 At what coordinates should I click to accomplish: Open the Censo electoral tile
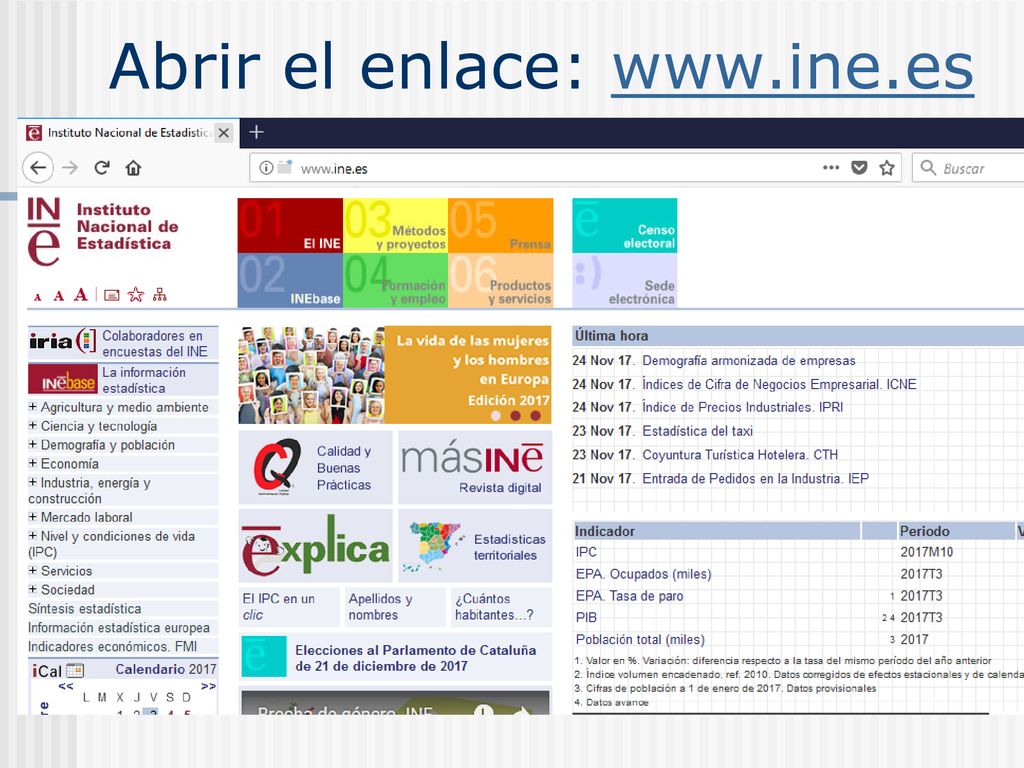[624, 225]
